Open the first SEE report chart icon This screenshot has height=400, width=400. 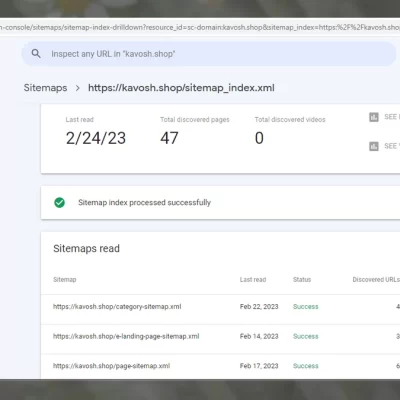coord(374,117)
